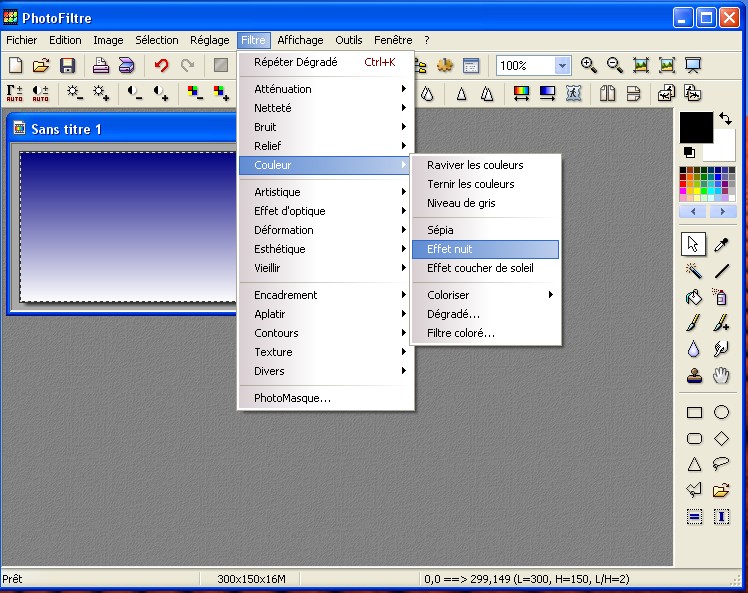The image size is (748, 593).
Task: Click Répéter Dégradé menu entry
Action: pos(326,62)
